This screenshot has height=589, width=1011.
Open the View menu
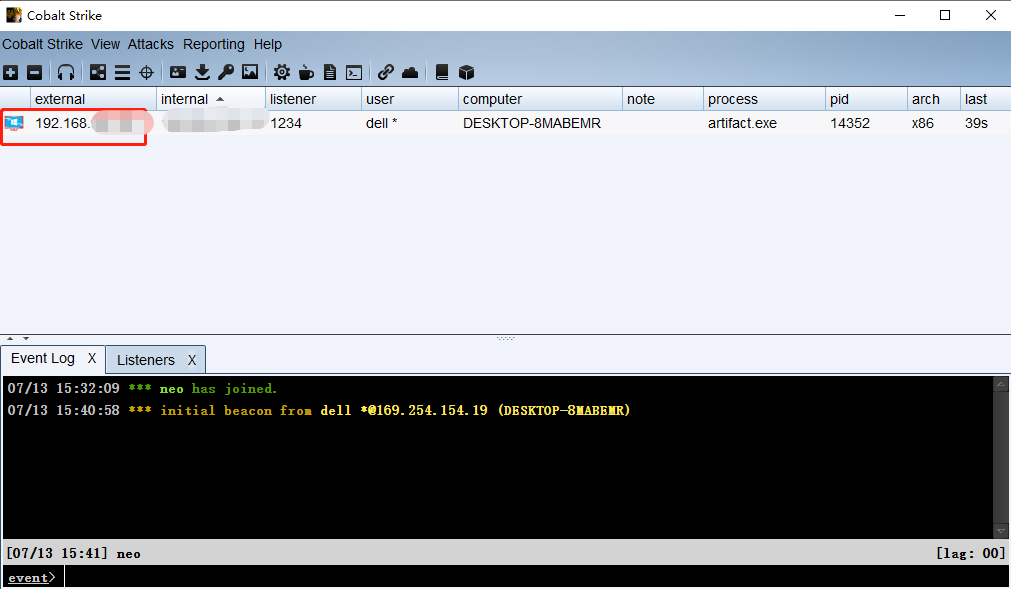[x=105, y=44]
